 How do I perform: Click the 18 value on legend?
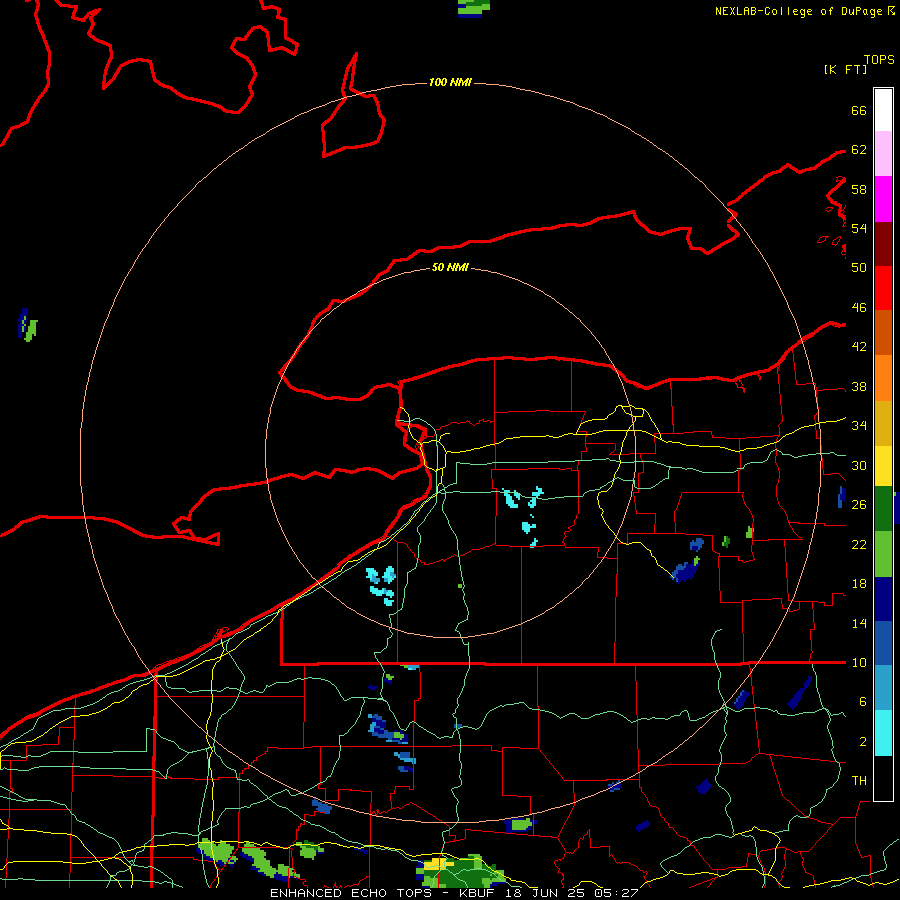[x=859, y=584]
